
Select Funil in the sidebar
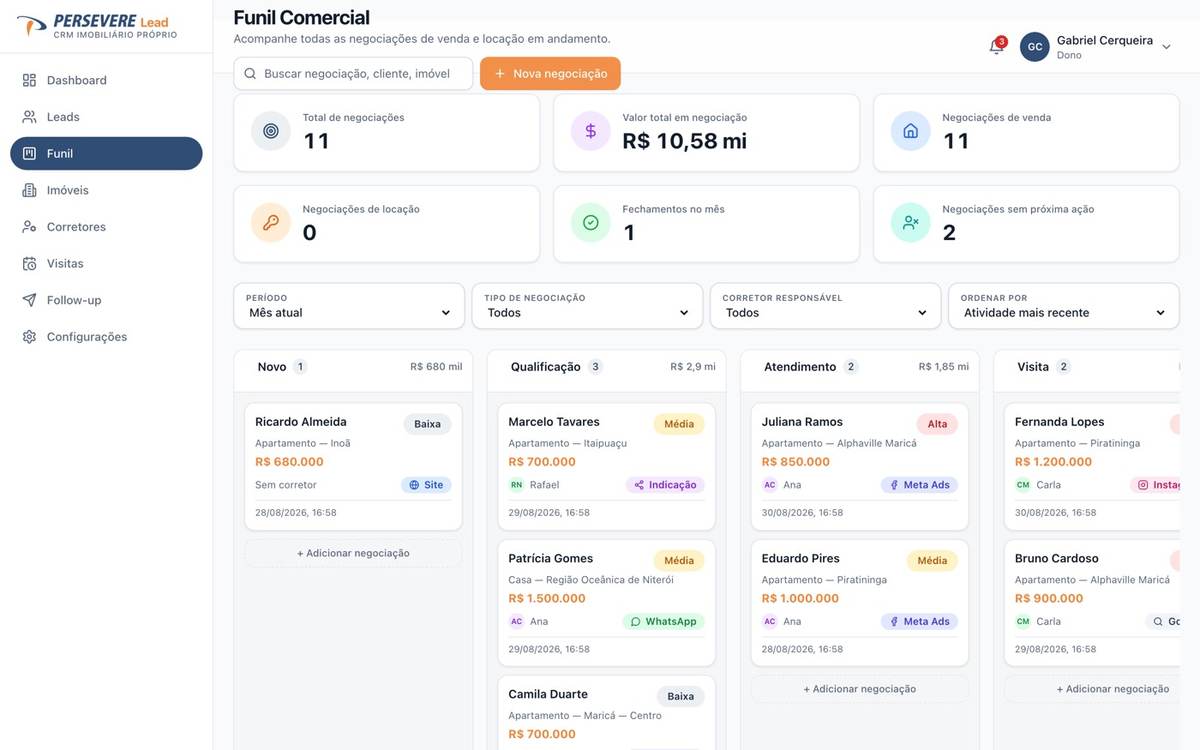[106, 154]
